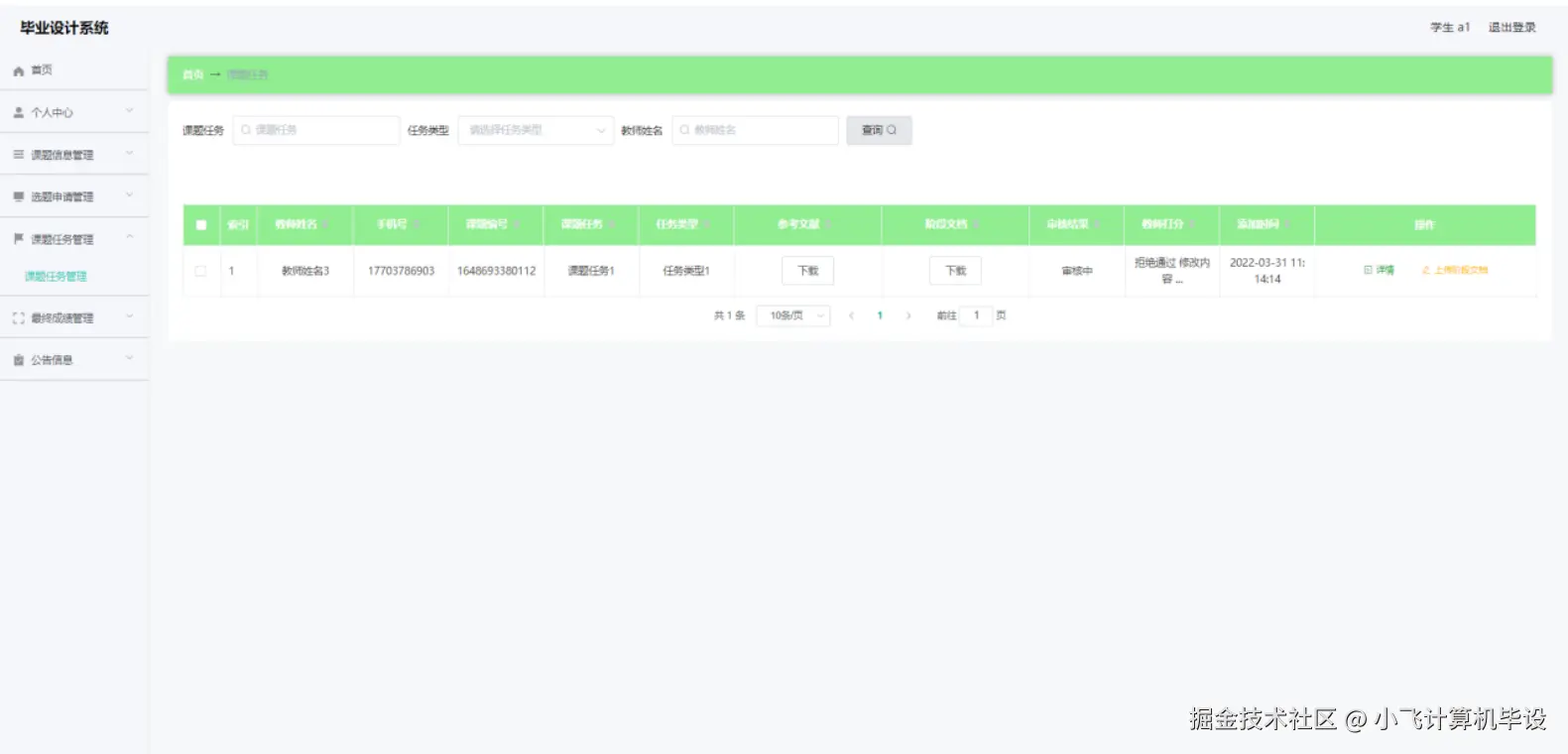The width and height of the screenshot is (1568, 754).
Task: Expand the 最终成绩管理 menu chevron
Action: 129,316
